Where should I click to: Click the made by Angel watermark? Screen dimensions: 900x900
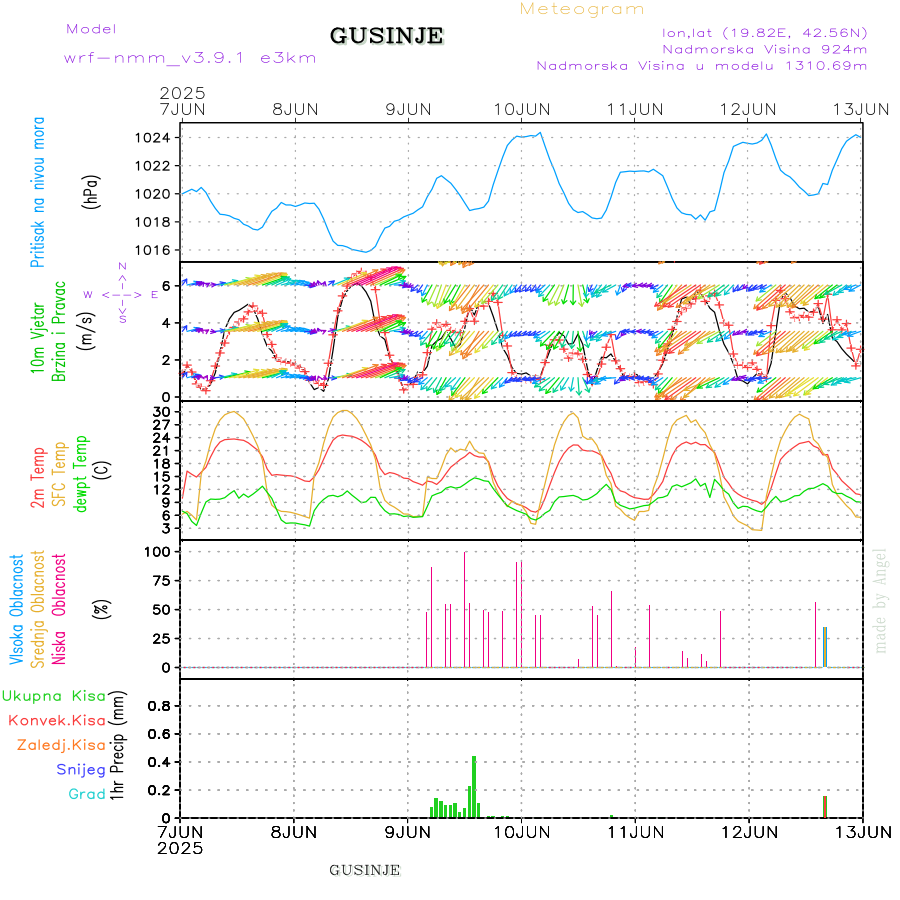point(880,600)
